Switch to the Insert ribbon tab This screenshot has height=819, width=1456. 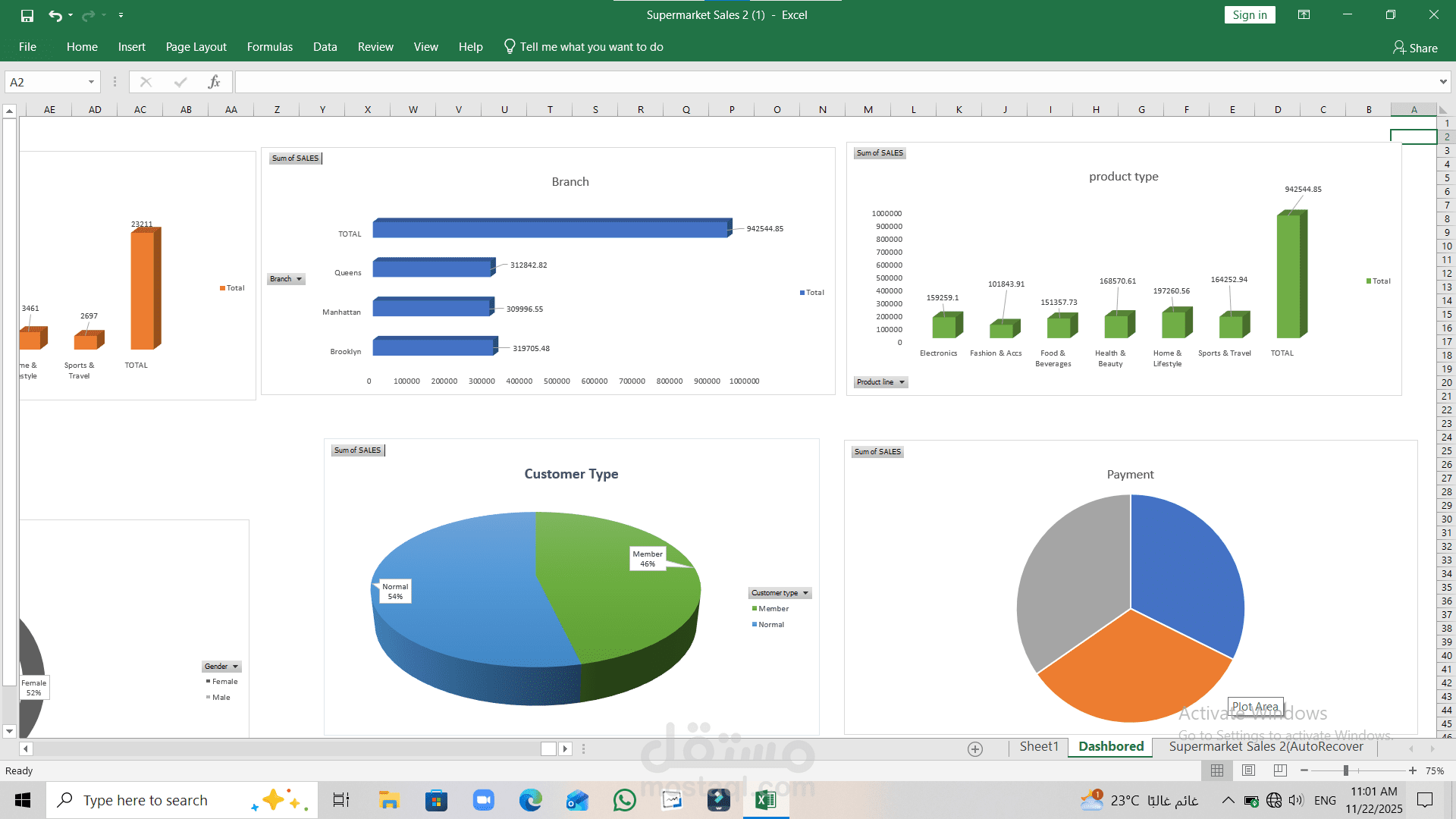click(132, 47)
